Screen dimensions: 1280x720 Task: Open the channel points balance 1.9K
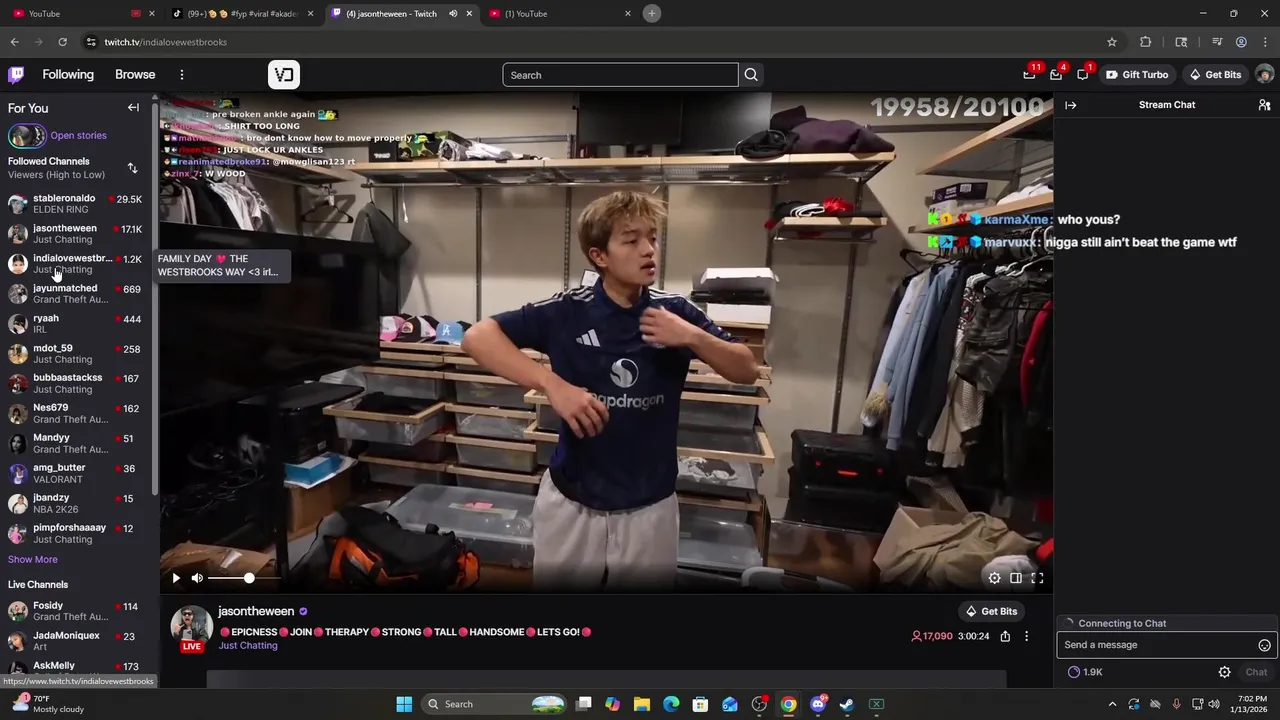tap(1086, 672)
